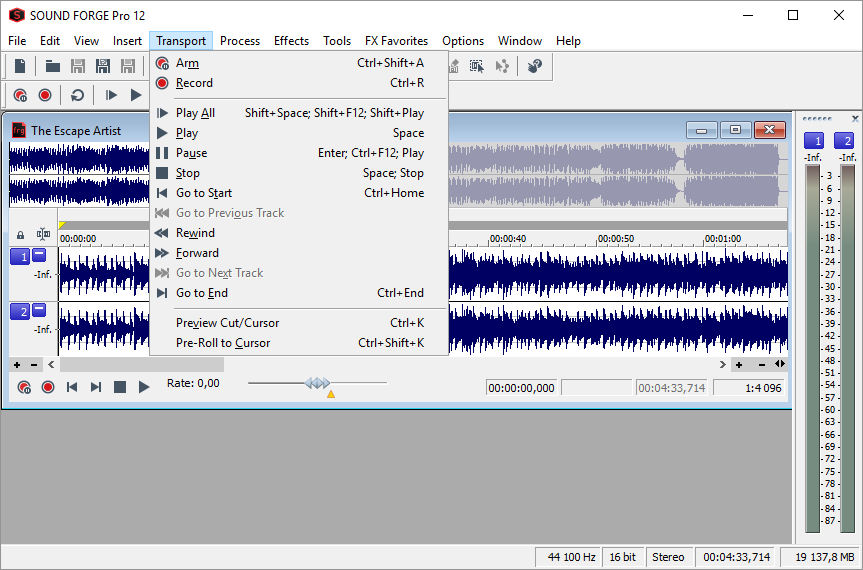Collapse channel 1 with minus button
The image size is (863, 570).
[39, 255]
